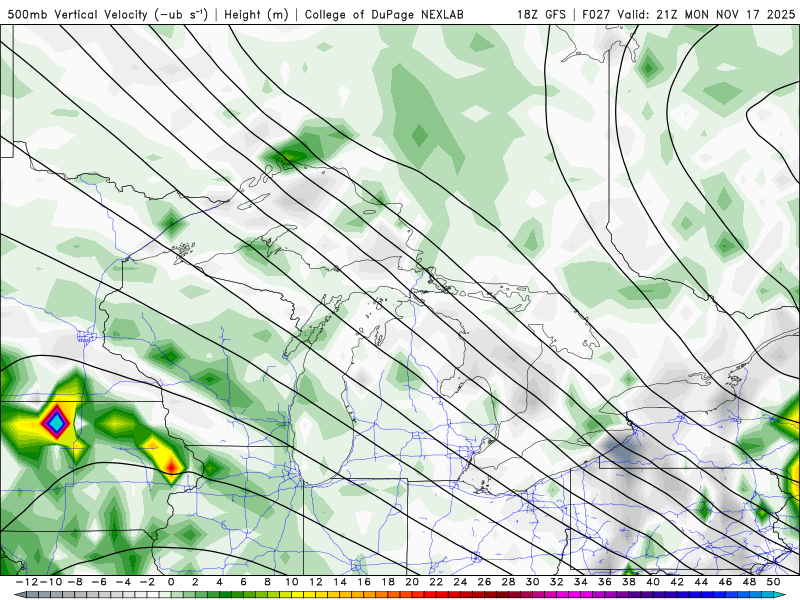The height and width of the screenshot is (600, 800).
Task: Click the "−12" color scale label
Action: 27,582
